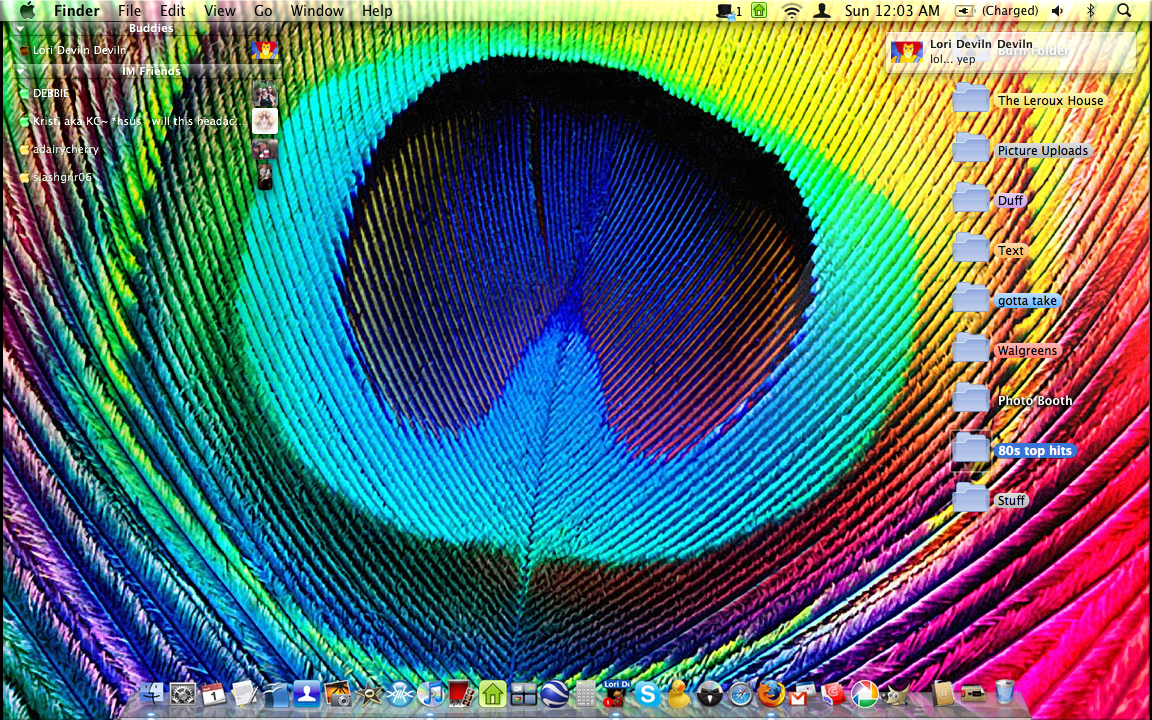Click green house icon in menu bar
Viewport: 1152px width, 720px height.
click(x=760, y=10)
